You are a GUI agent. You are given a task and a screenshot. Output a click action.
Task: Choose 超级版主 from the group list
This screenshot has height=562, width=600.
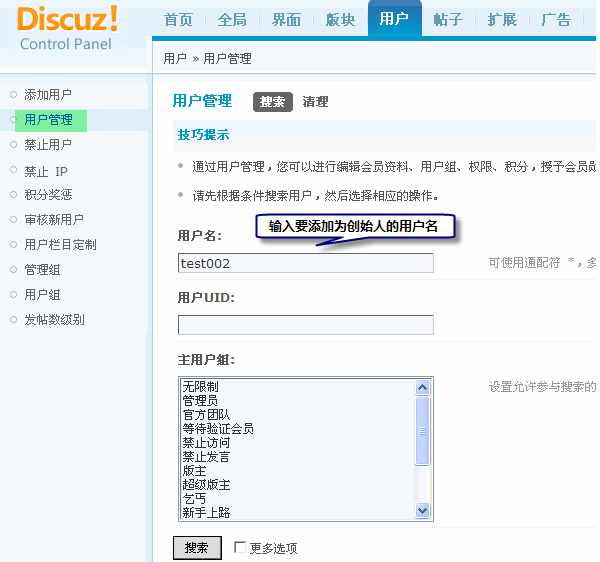206,484
